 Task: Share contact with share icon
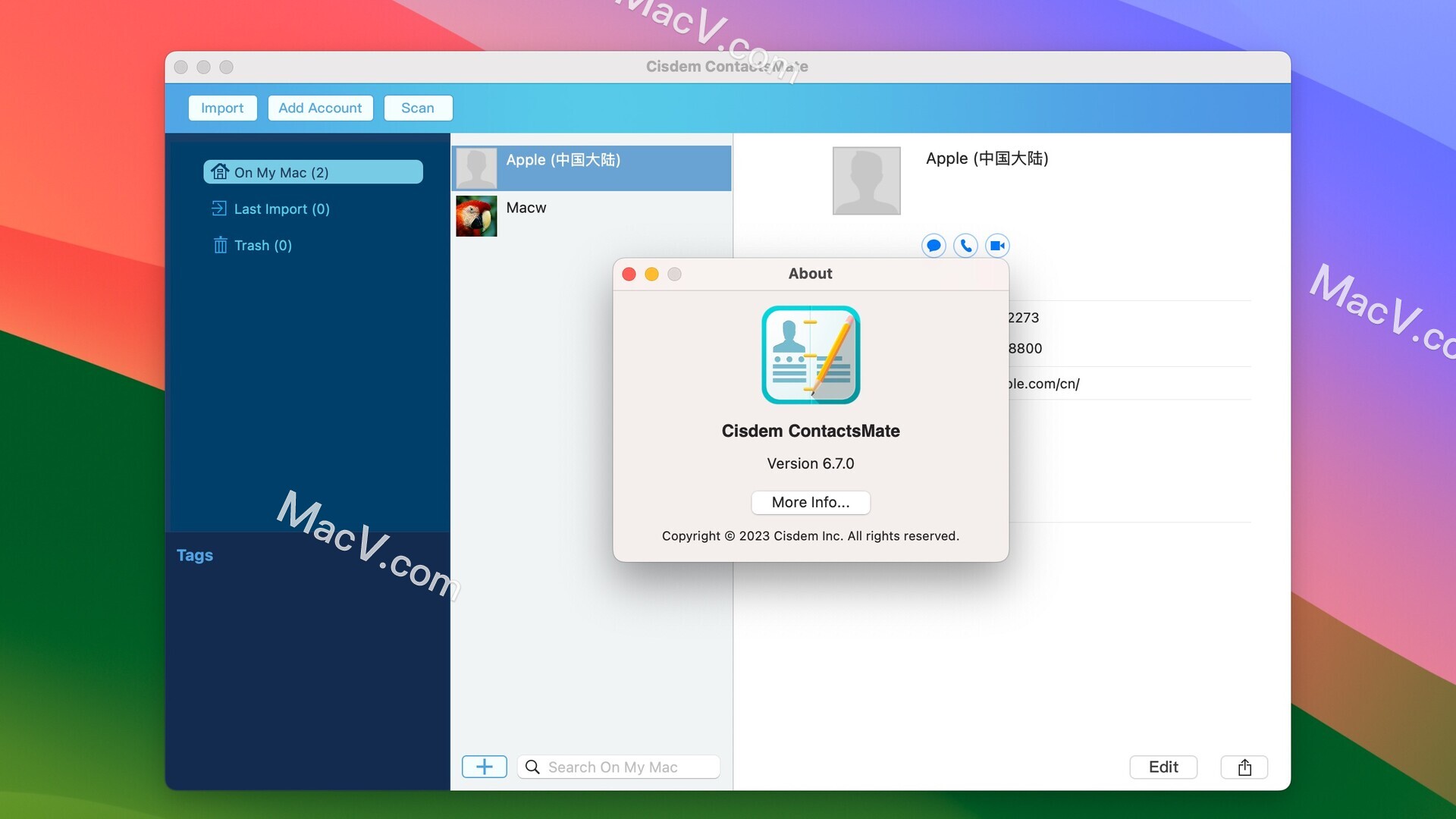click(1244, 767)
